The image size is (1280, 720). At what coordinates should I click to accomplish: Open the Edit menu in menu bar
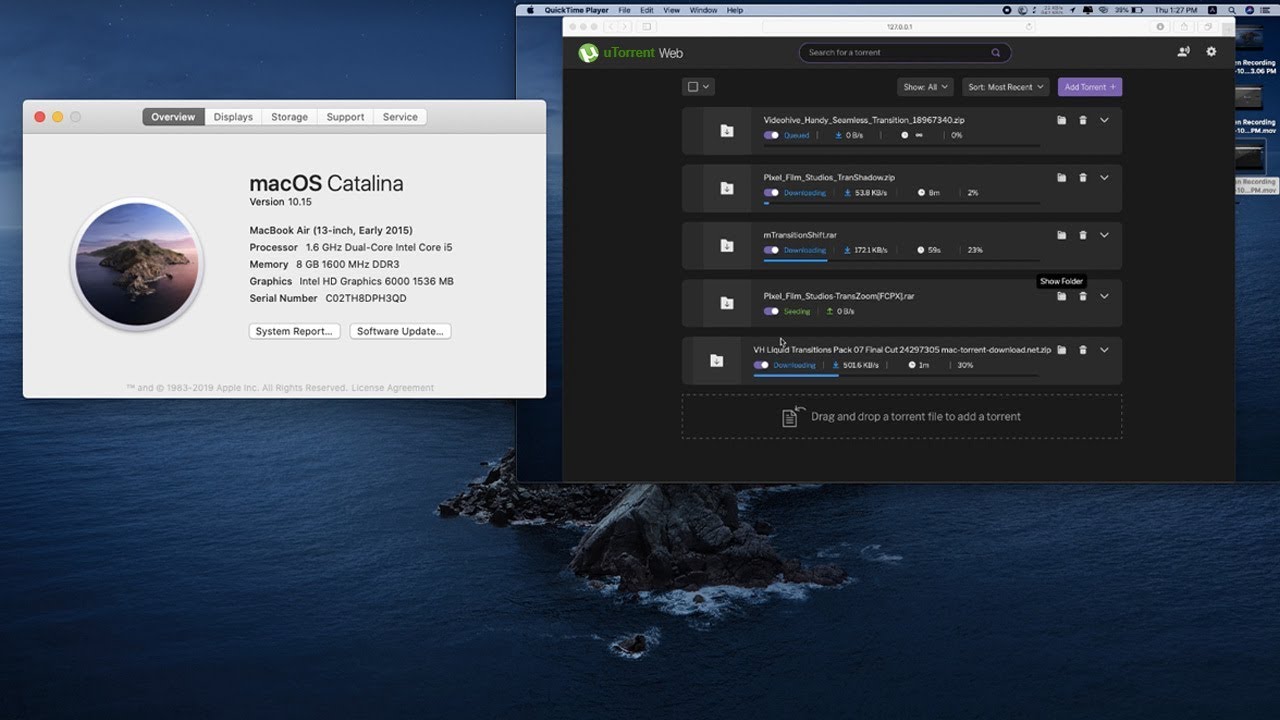tap(647, 10)
